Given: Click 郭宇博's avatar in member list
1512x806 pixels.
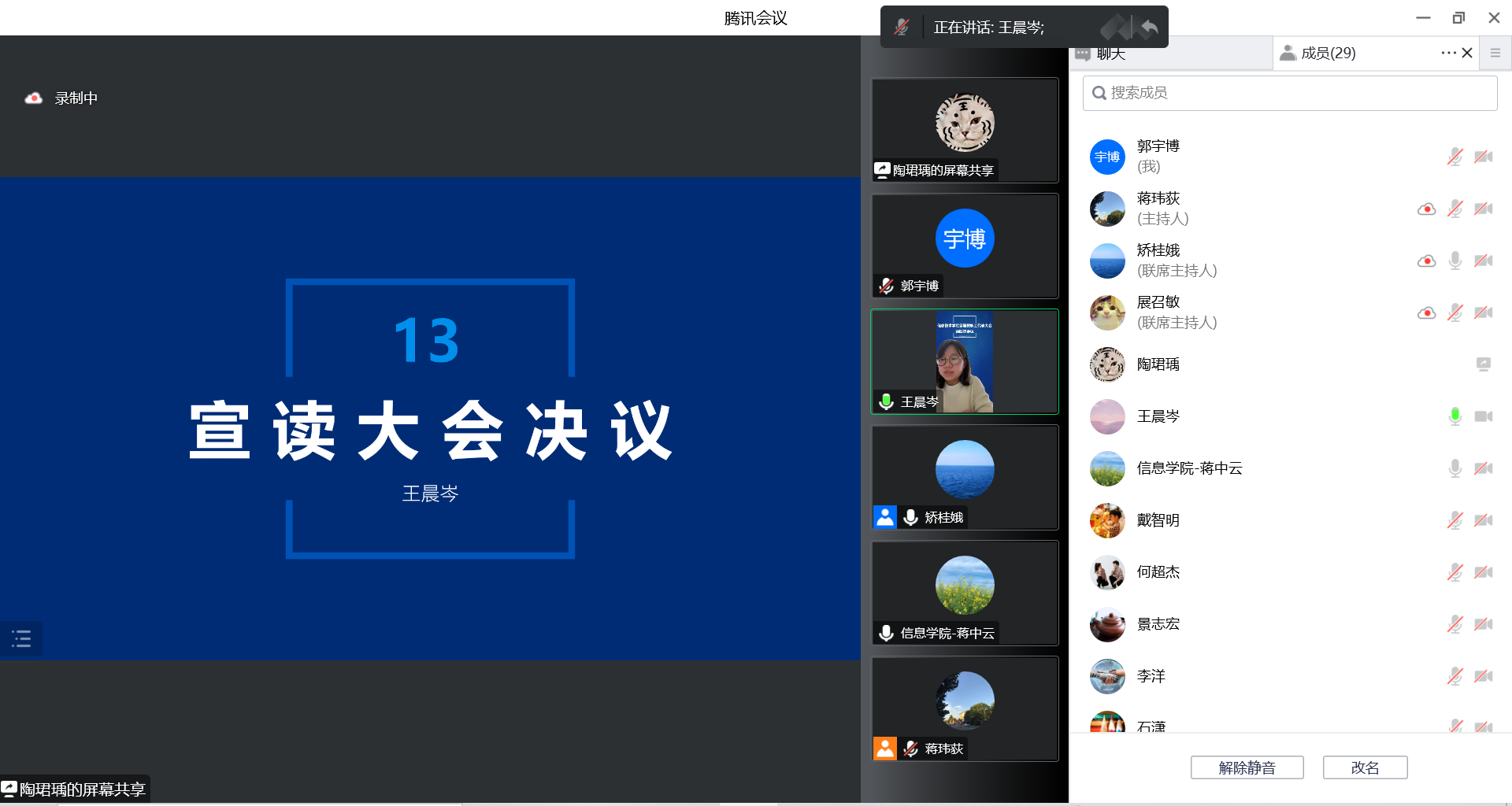Looking at the screenshot, I should (x=1107, y=157).
